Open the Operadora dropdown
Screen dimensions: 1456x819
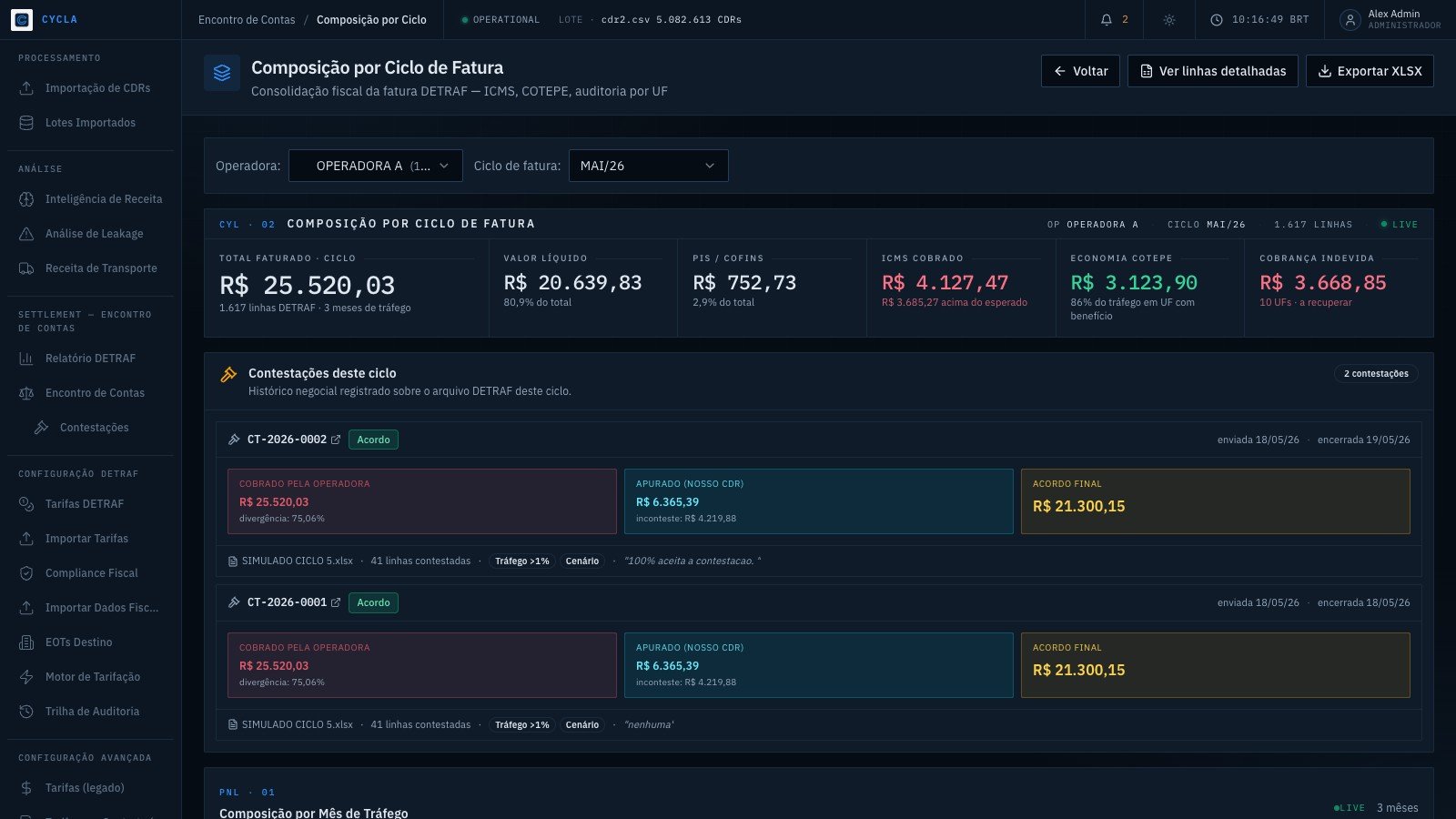pyautogui.click(x=376, y=166)
